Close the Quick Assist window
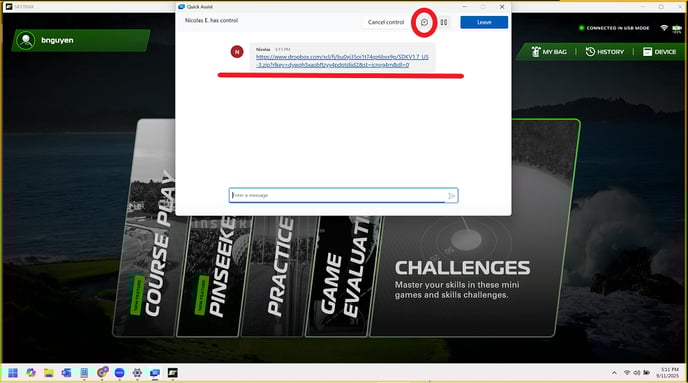 click(x=502, y=7)
